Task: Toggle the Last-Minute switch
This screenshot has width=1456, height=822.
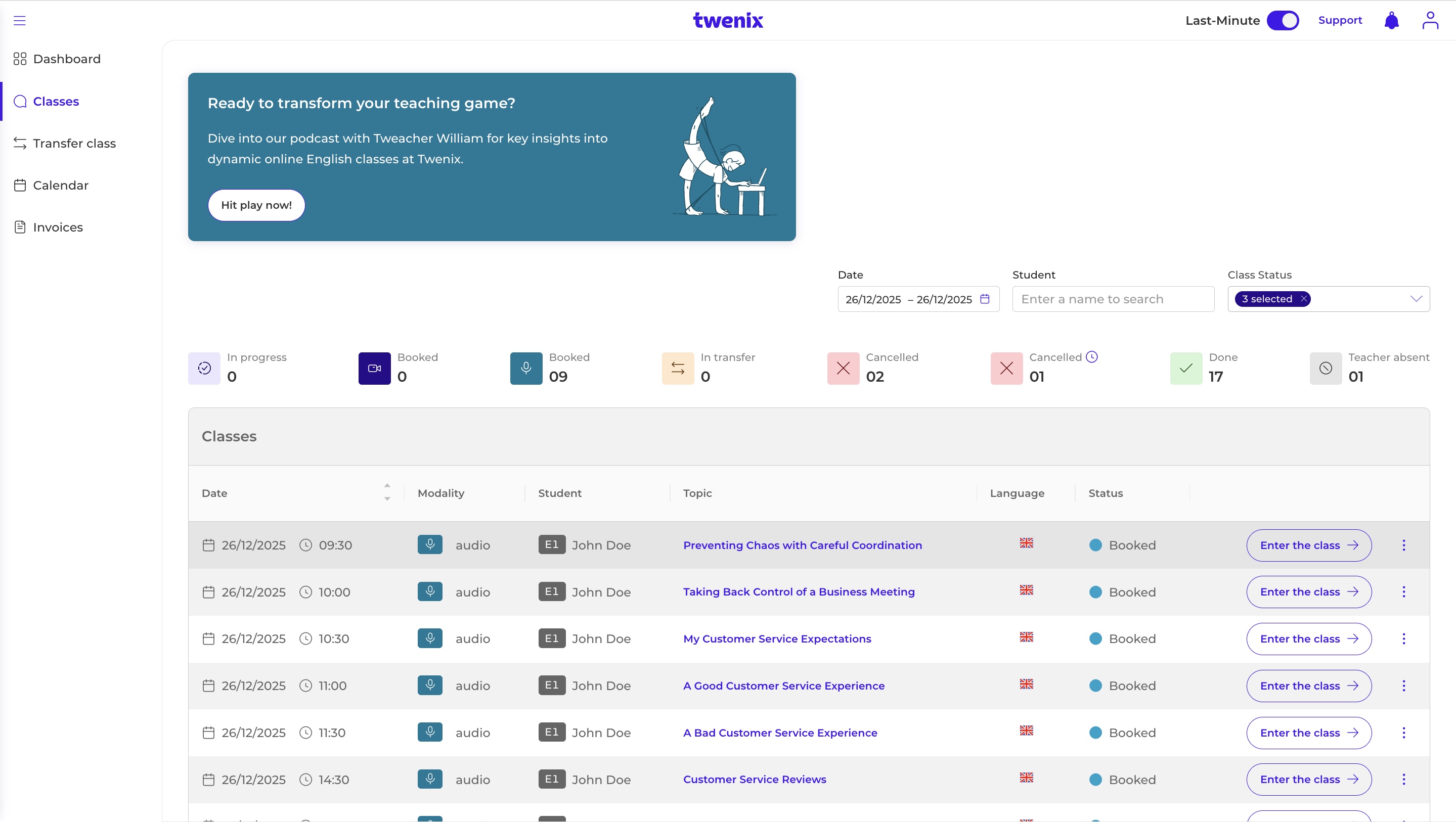Action: pos(1283,20)
